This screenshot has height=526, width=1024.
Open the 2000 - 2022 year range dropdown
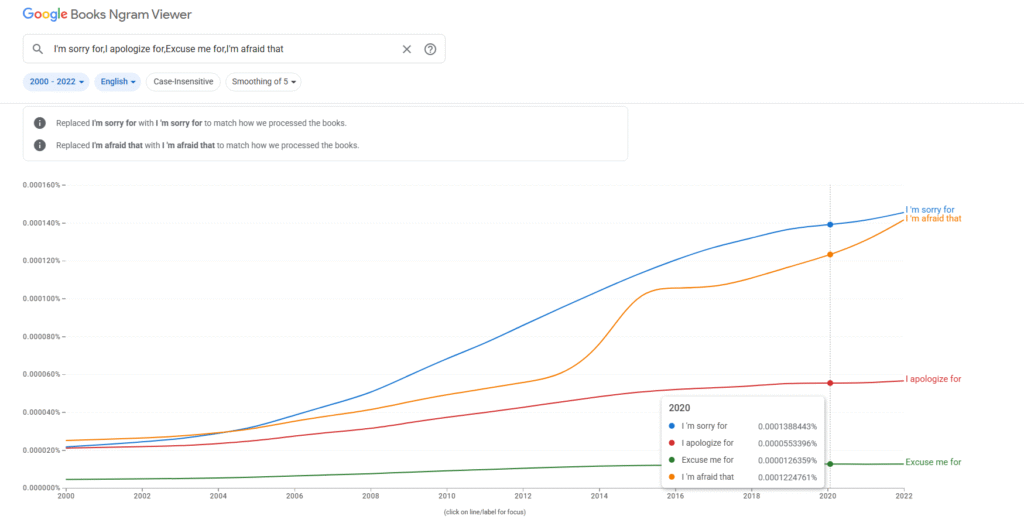(57, 82)
